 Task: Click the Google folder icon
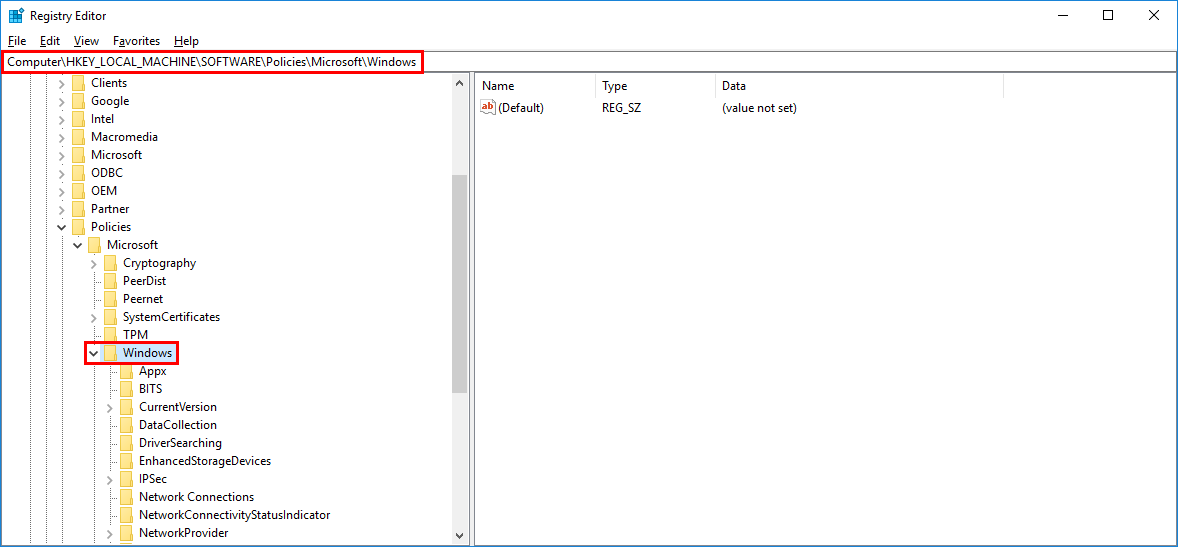(x=77, y=101)
